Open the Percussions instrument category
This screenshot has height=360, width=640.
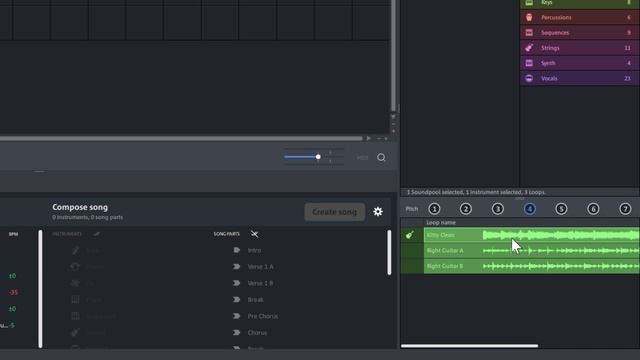[x=580, y=18]
